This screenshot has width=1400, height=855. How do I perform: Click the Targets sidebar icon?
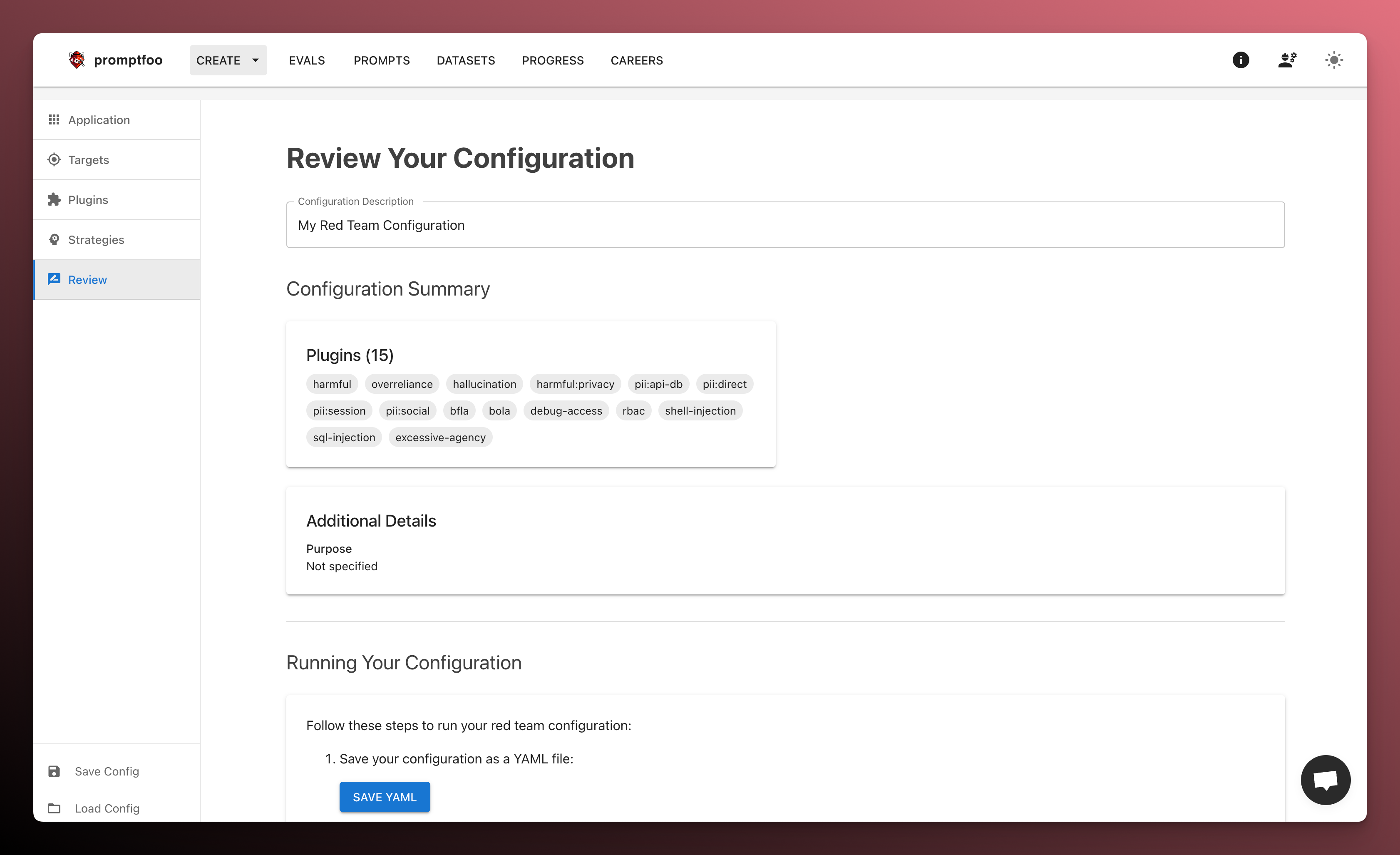[54, 159]
